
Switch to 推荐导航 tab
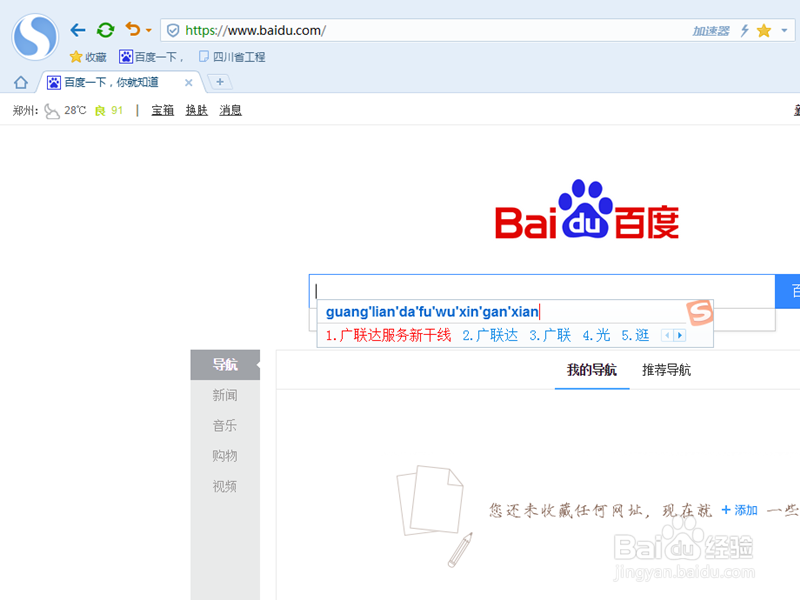coord(666,370)
